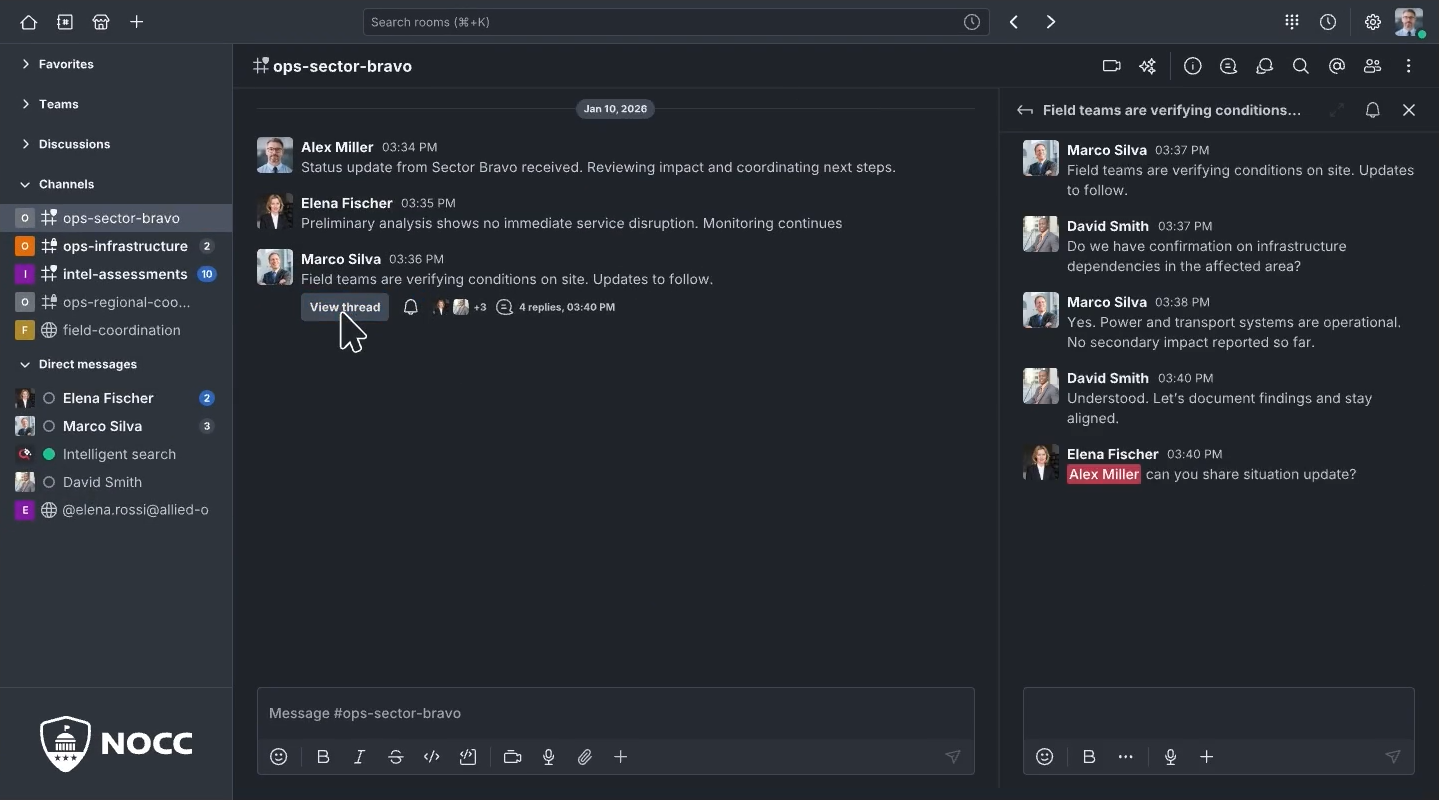Show mentions with the @ icon

point(1337,66)
